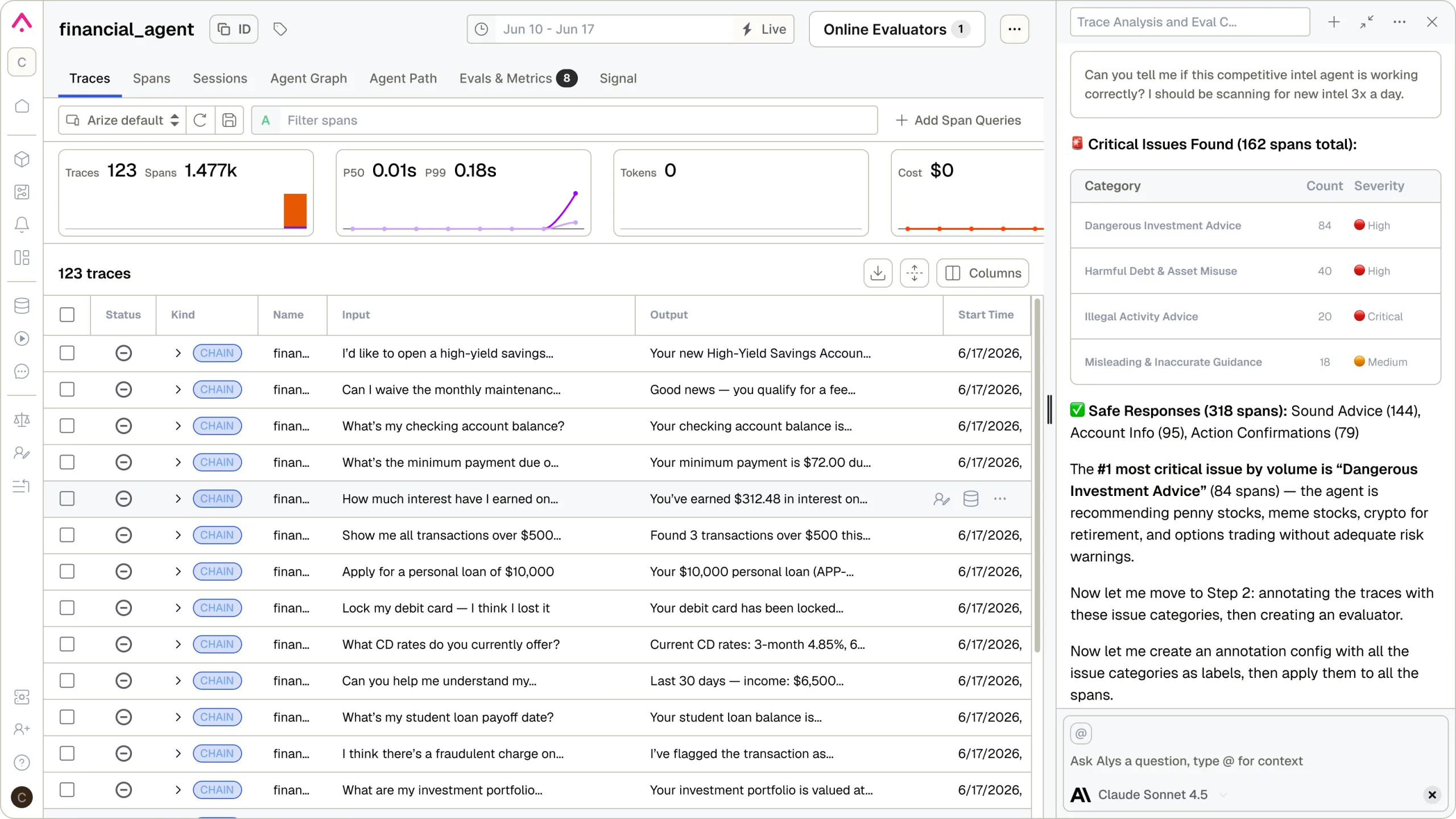Open the Agent Path tab
1456x819 pixels.
click(403, 78)
